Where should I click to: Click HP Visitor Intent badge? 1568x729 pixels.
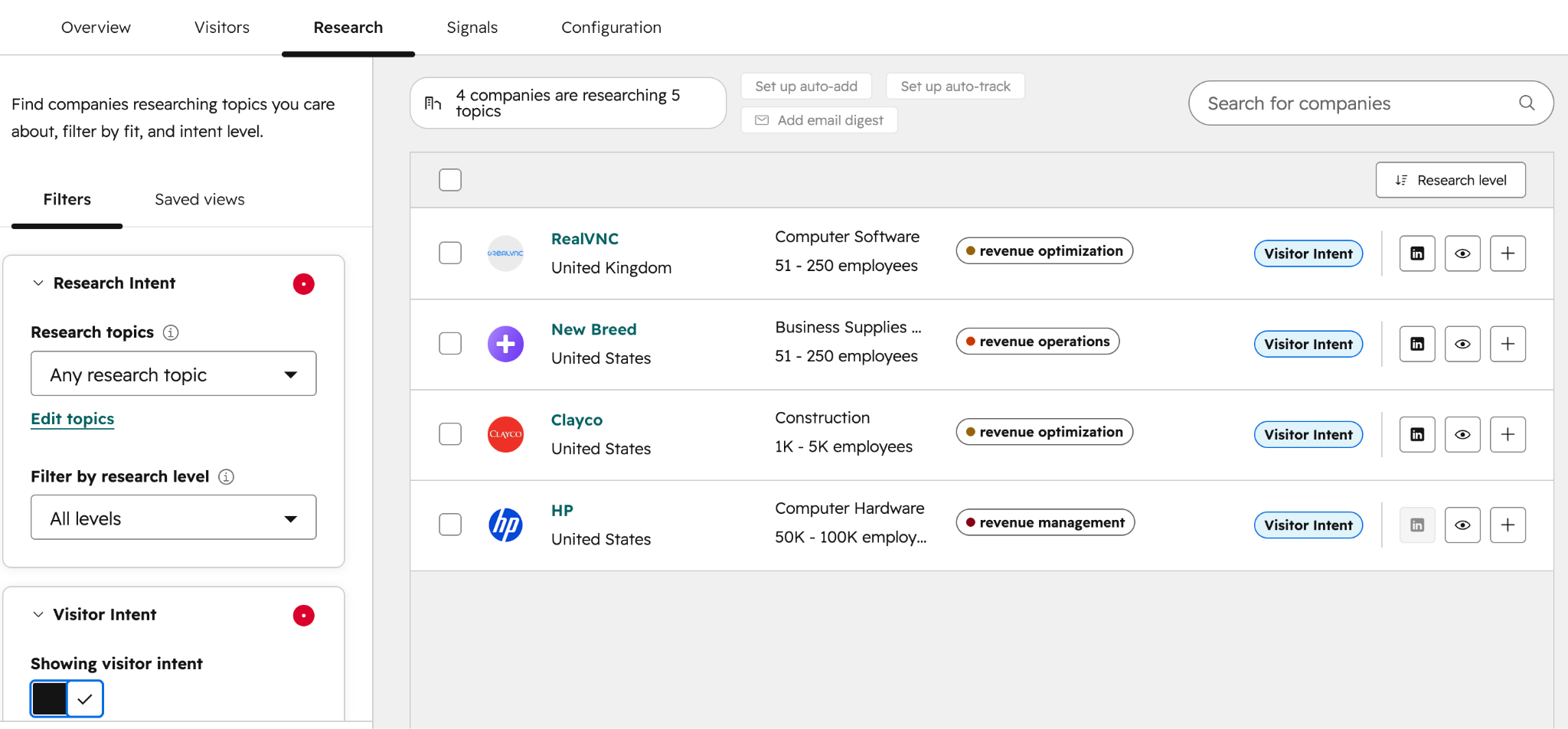(1308, 525)
